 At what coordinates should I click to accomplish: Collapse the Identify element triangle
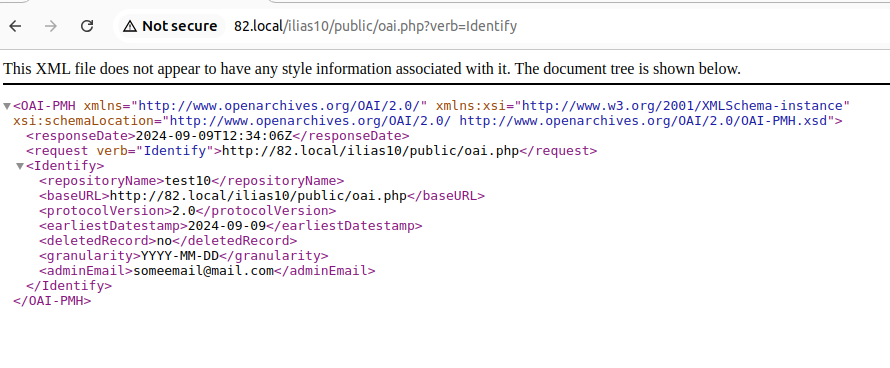click(x=20, y=166)
